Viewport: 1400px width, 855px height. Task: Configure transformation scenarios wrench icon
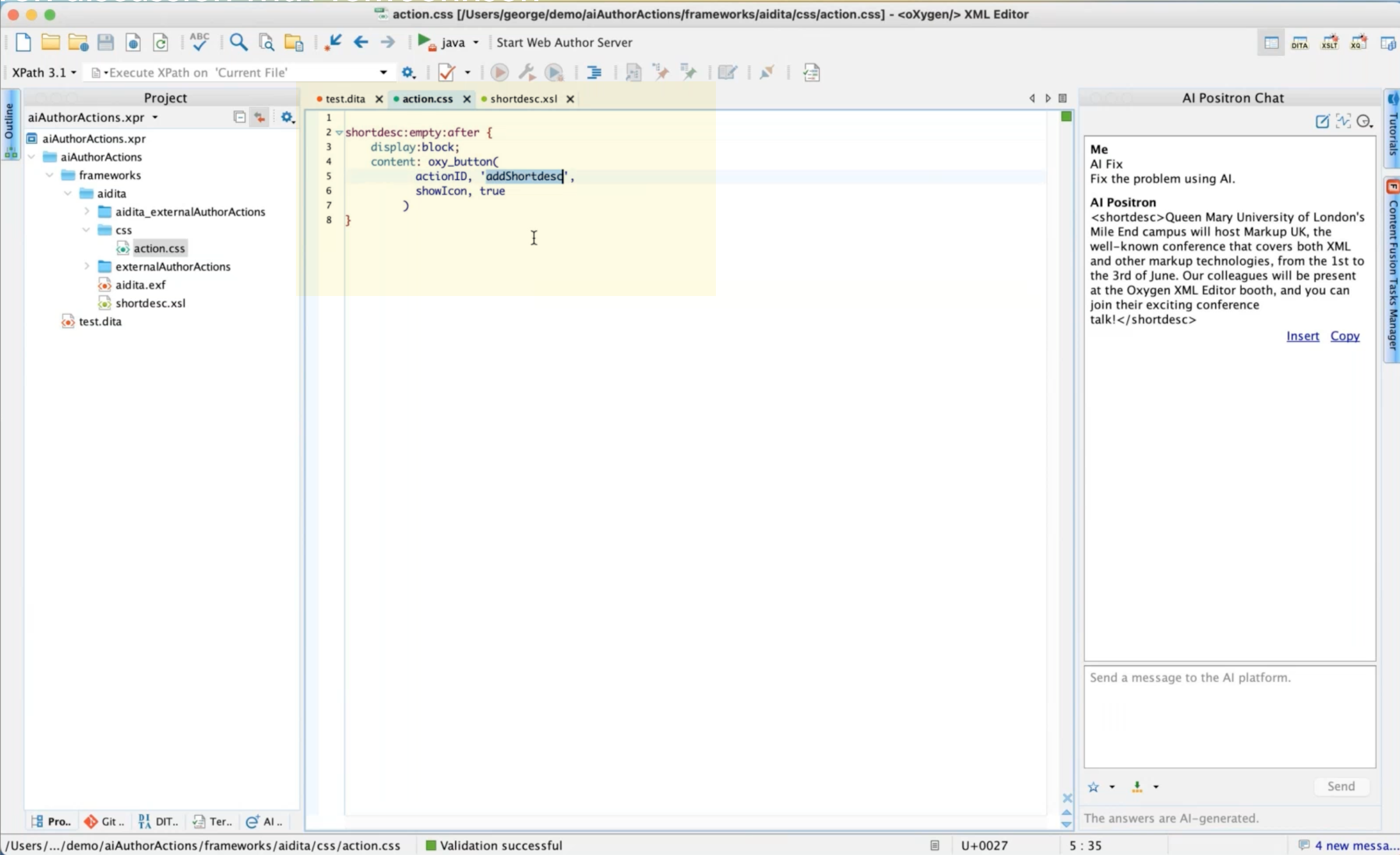pos(527,73)
